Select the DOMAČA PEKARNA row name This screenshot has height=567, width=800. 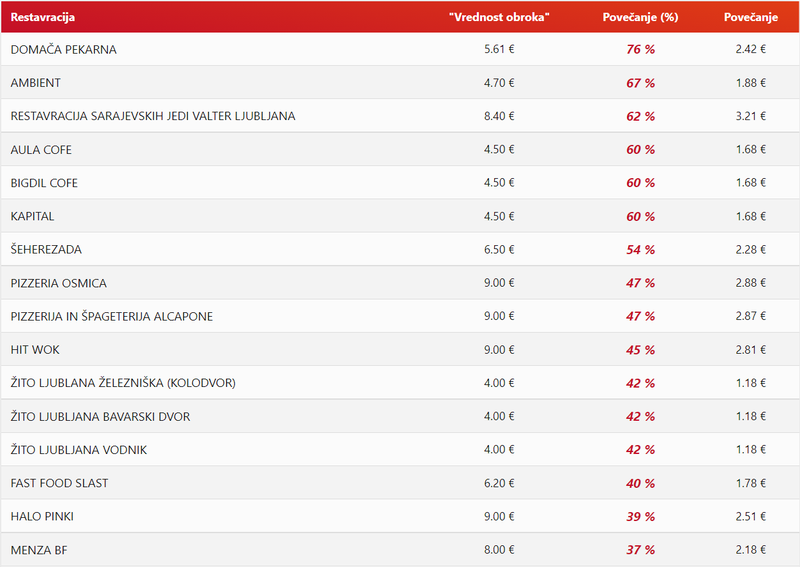[64, 50]
